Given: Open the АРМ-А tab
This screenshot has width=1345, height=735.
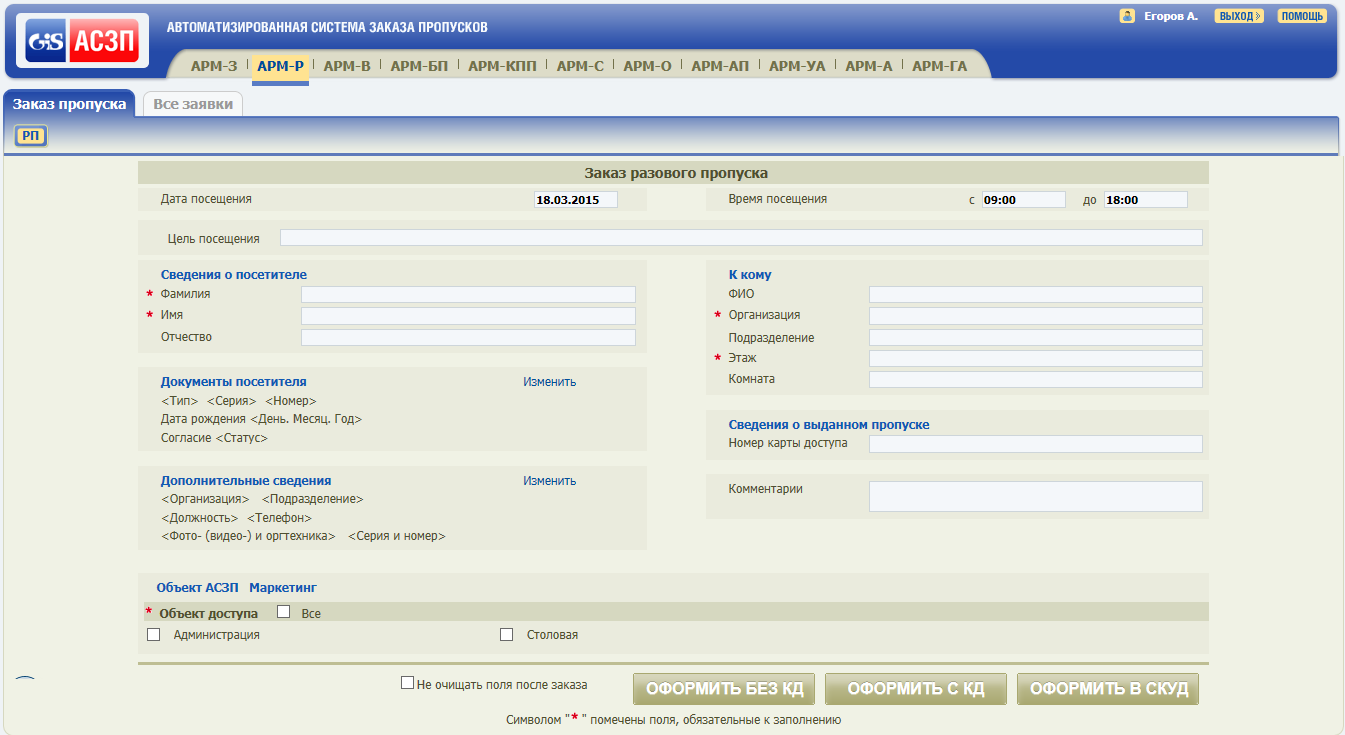Looking at the screenshot, I should 868,66.
